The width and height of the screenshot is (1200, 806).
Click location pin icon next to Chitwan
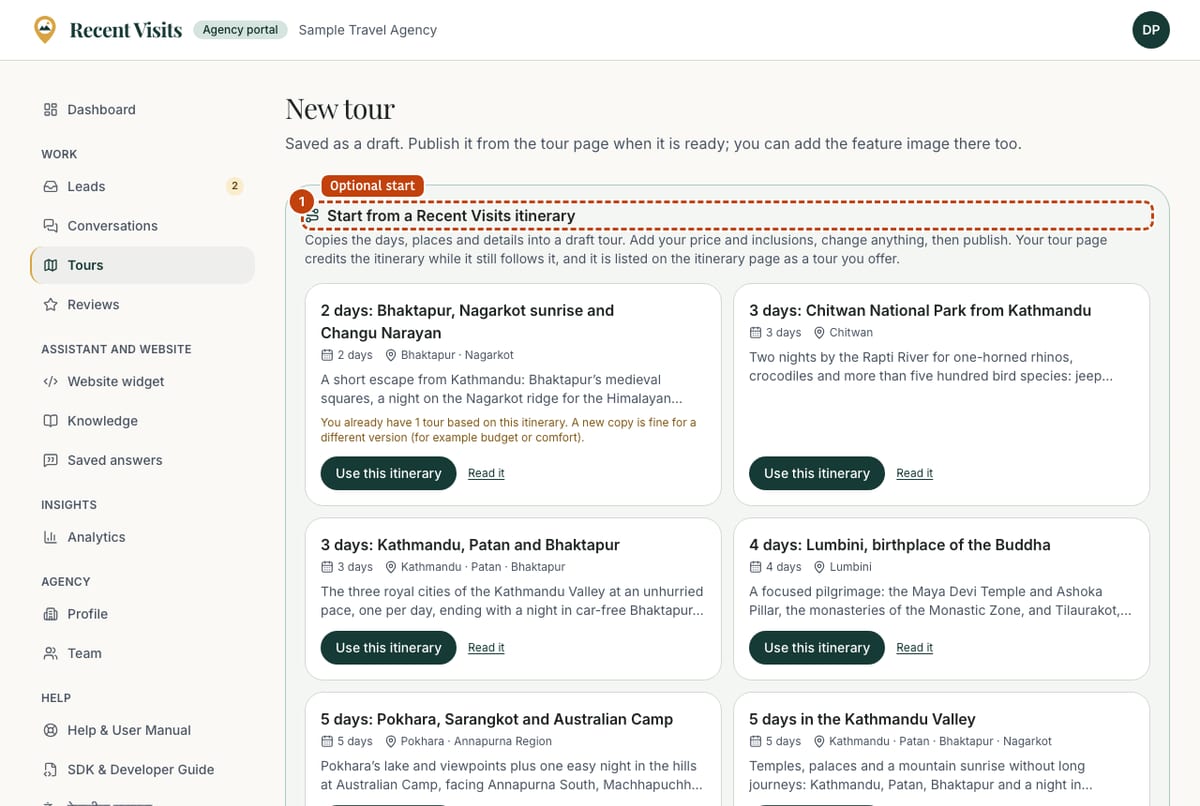coord(819,332)
